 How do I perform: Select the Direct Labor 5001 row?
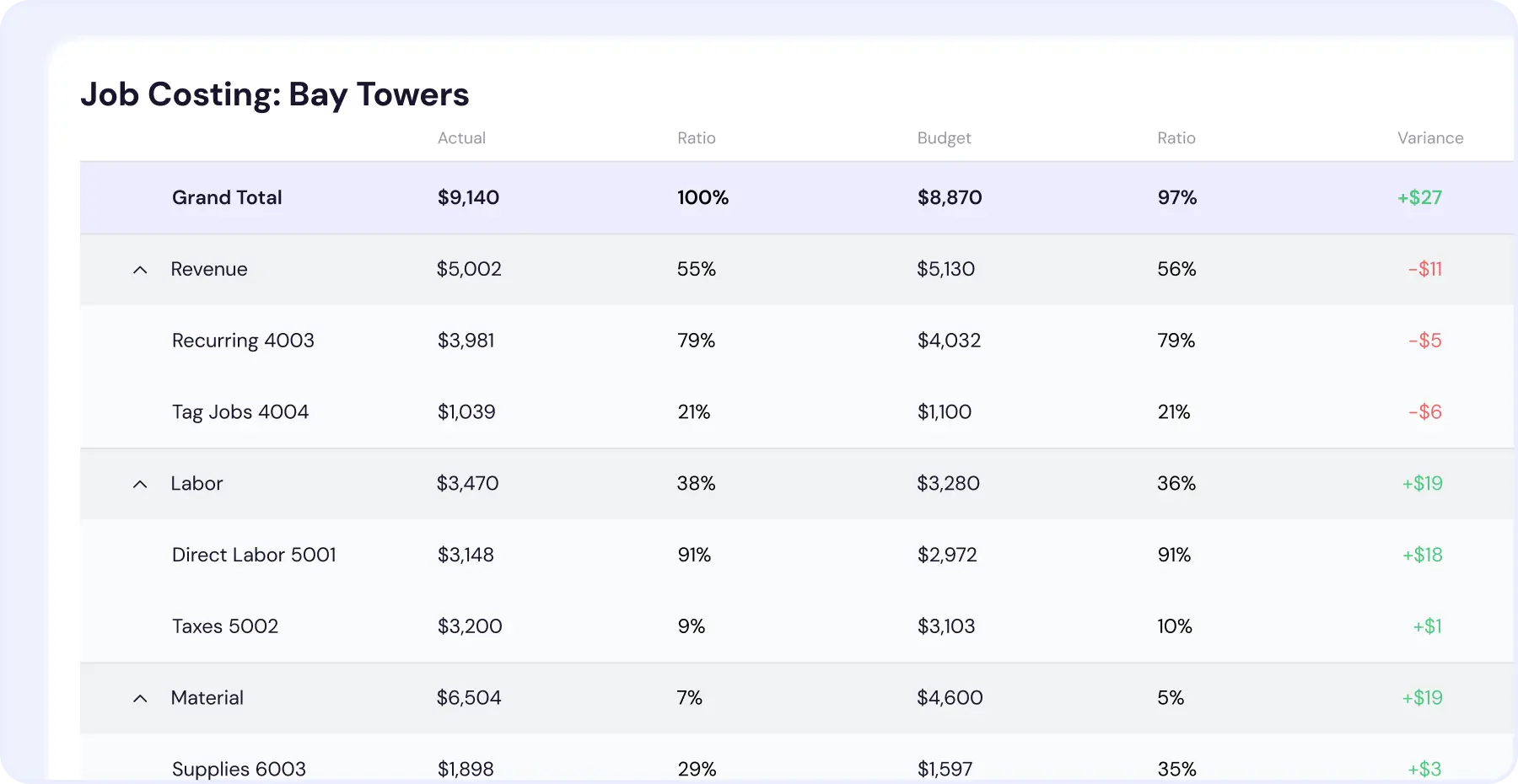tap(254, 555)
